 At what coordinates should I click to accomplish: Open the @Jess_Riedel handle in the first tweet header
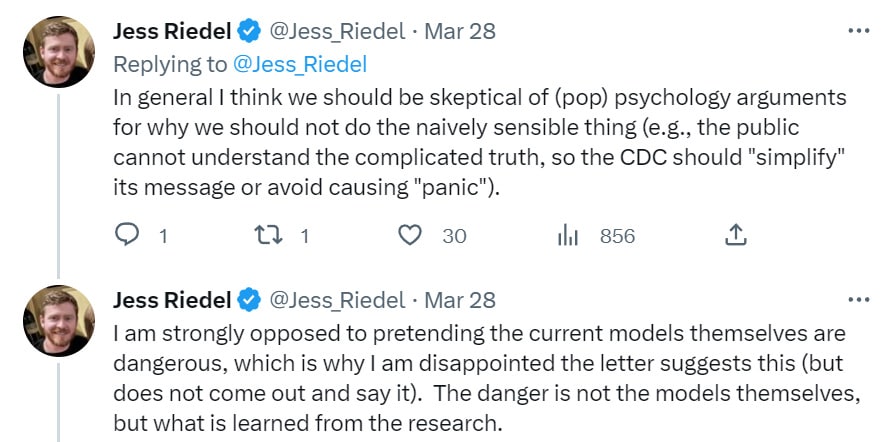point(337,31)
